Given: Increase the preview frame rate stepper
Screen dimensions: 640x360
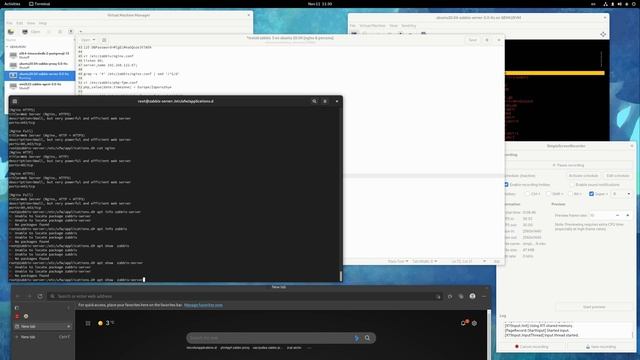Looking at the screenshot, I should 628,215.
